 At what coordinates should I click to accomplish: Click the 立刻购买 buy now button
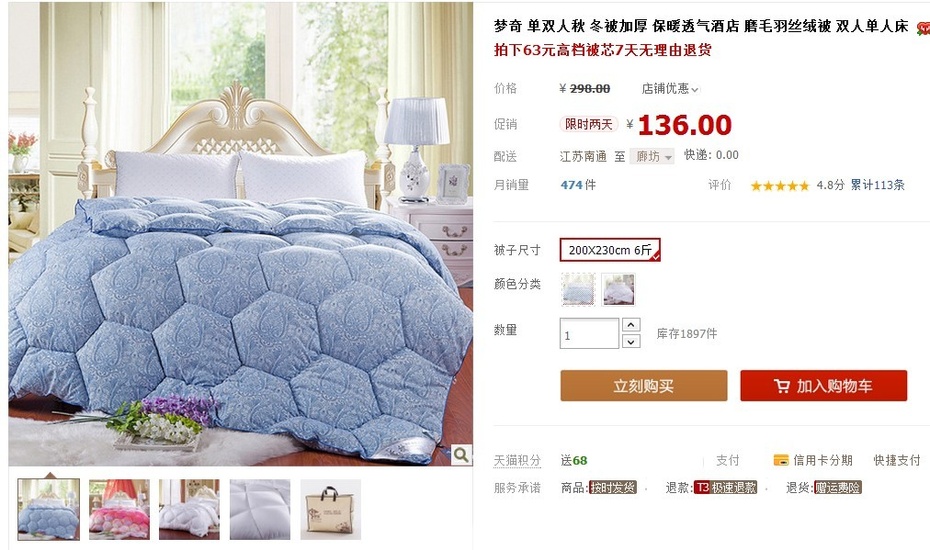(644, 386)
